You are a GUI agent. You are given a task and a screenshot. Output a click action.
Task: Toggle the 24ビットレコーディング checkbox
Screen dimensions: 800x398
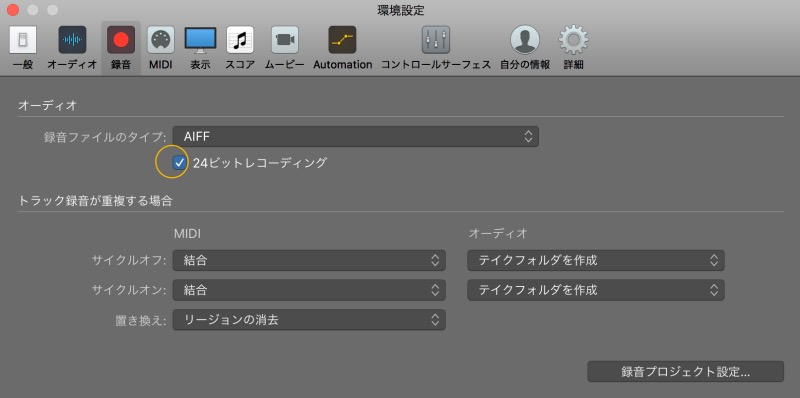179,163
